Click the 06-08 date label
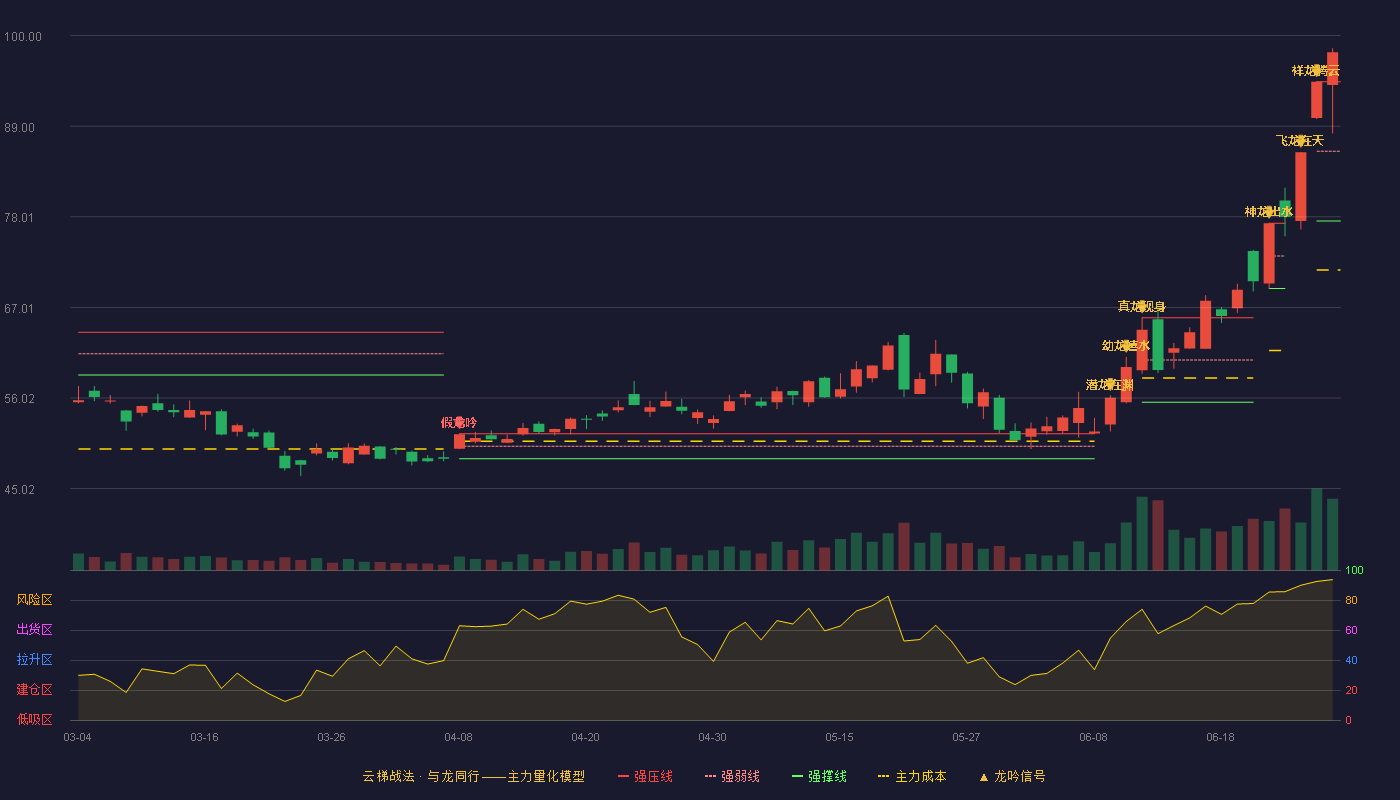The height and width of the screenshot is (800, 1400). (x=1093, y=737)
